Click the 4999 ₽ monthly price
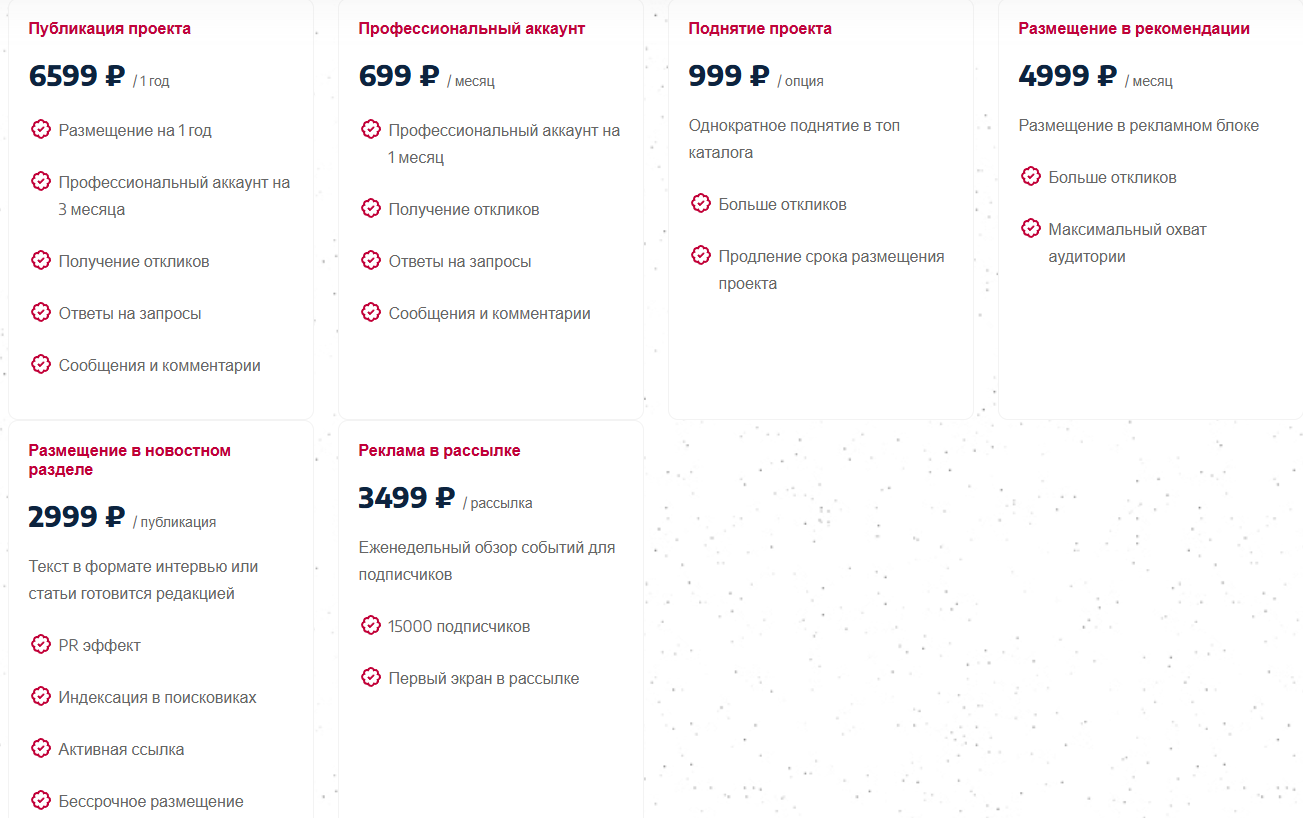This screenshot has width=1303, height=818. tap(1067, 76)
